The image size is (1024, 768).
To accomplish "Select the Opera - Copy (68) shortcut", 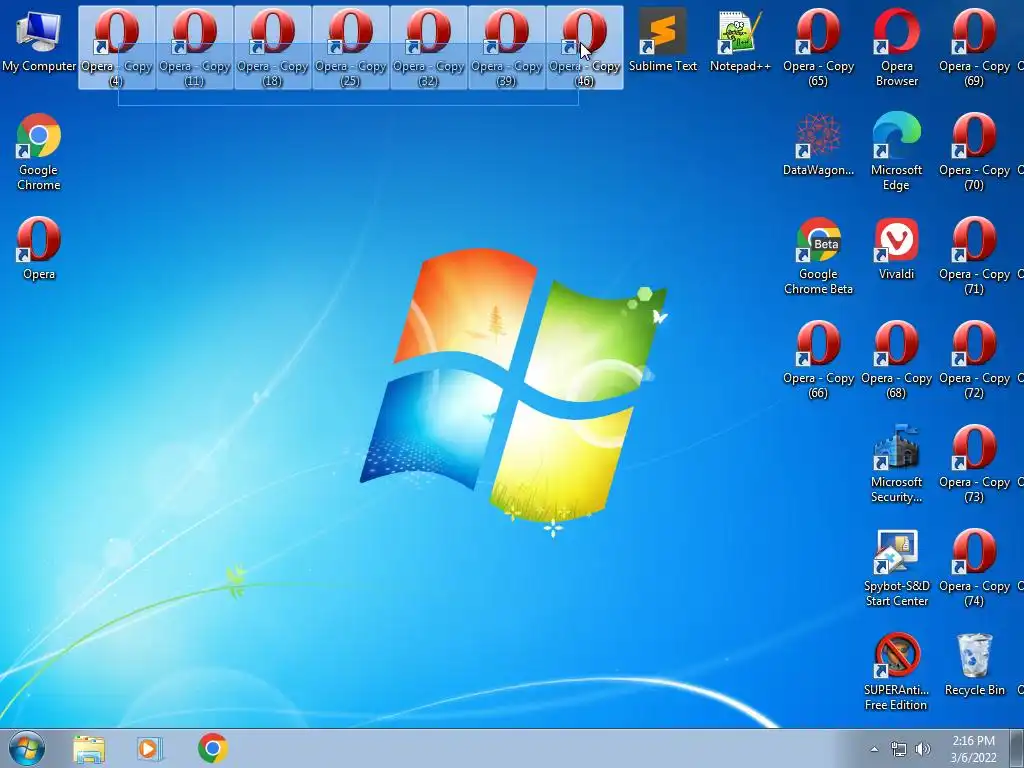I will pyautogui.click(x=897, y=359).
